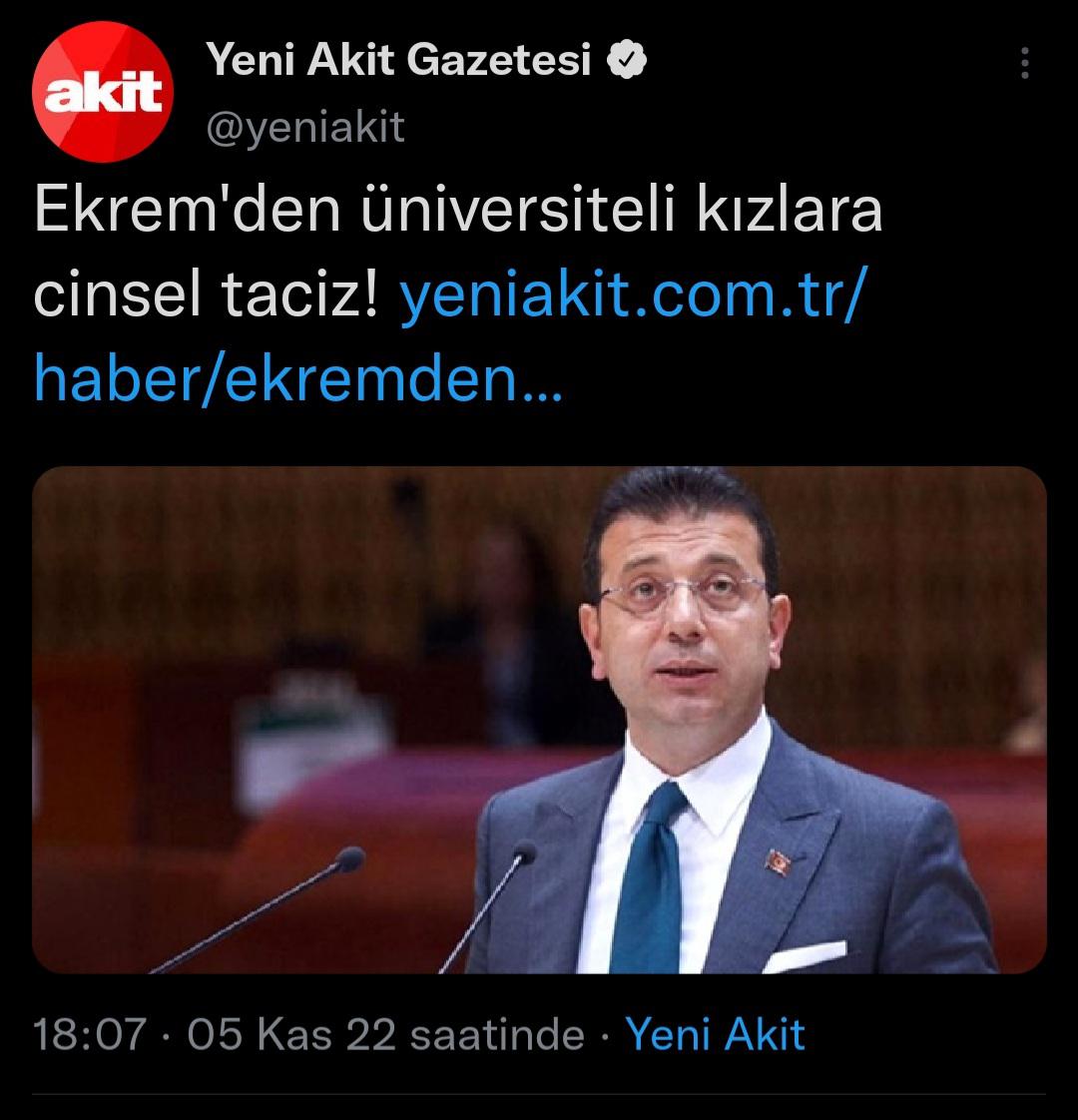Screen dimensions: 1078x1120
Task: Select the 18:07 post time
Action: [x=90, y=1033]
